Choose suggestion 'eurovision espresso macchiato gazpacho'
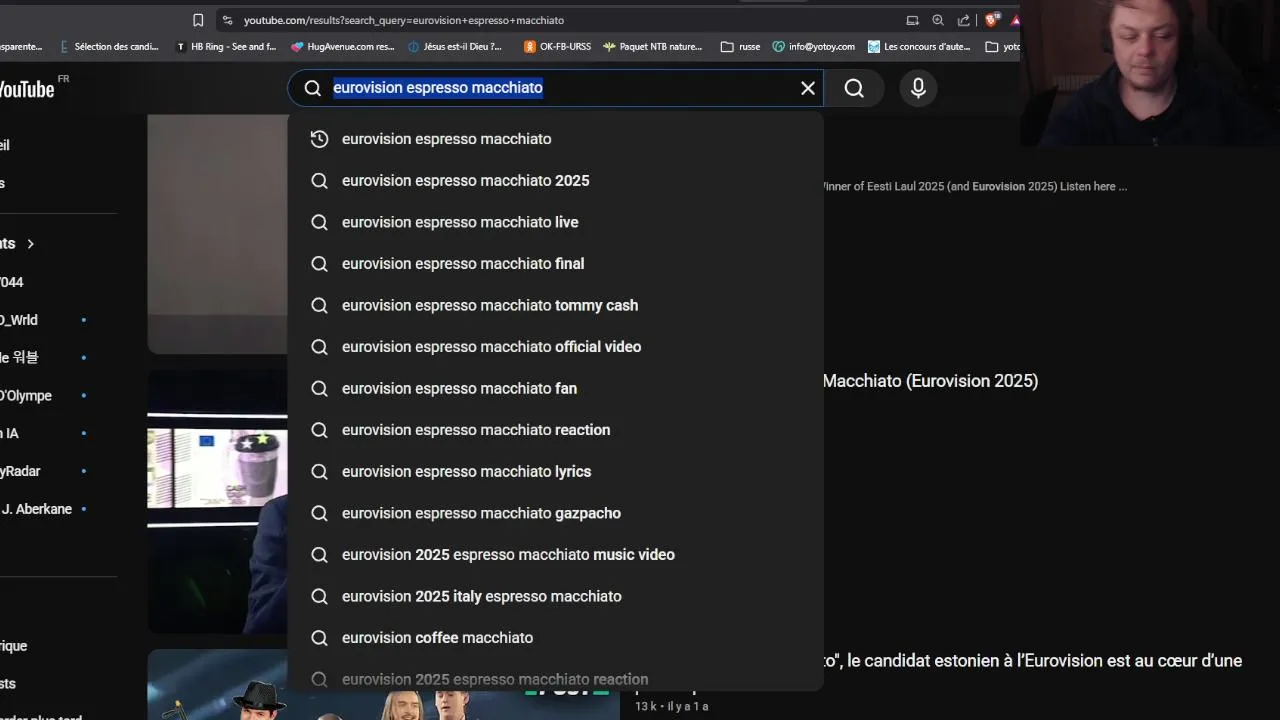 pyautogui.click(x=555, y=513)
